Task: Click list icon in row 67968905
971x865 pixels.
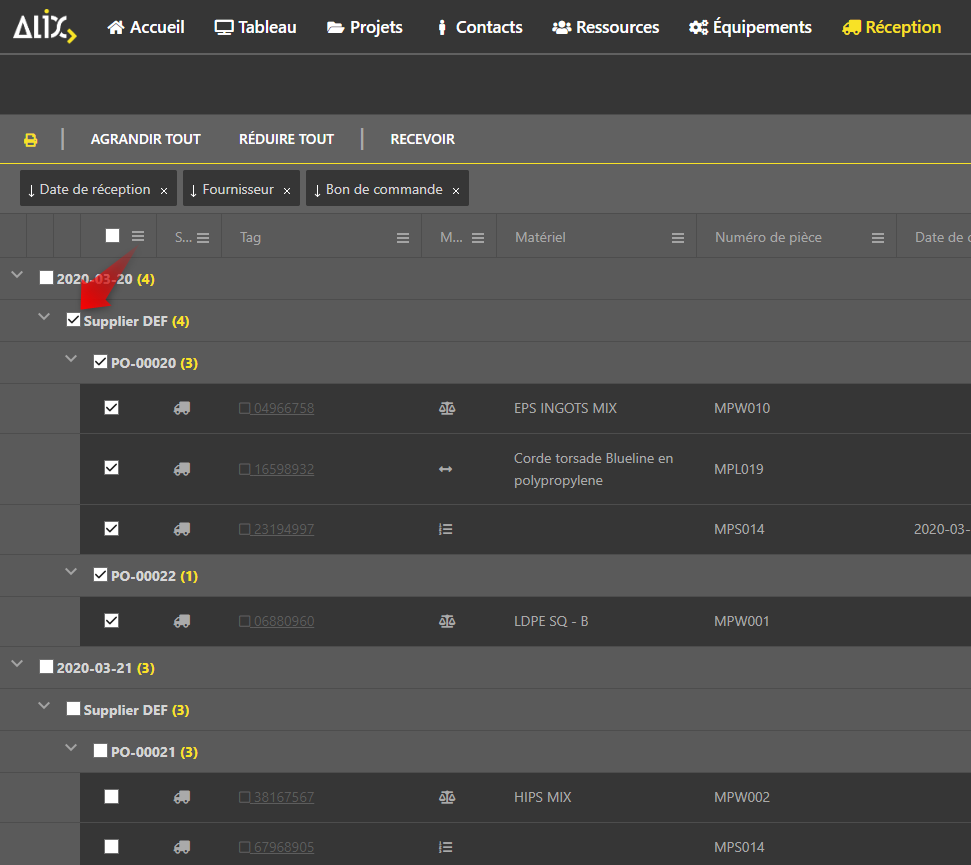Action: (x=446, y=847)
